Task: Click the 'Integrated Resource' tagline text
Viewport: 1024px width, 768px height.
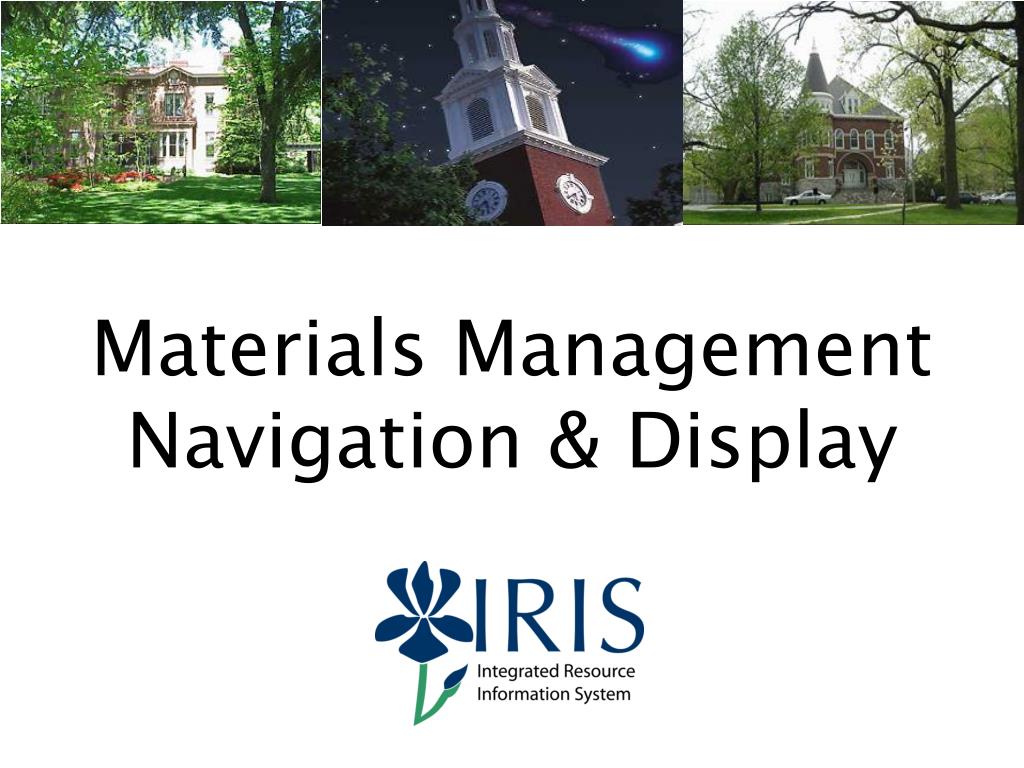Action: coord(556,672)
